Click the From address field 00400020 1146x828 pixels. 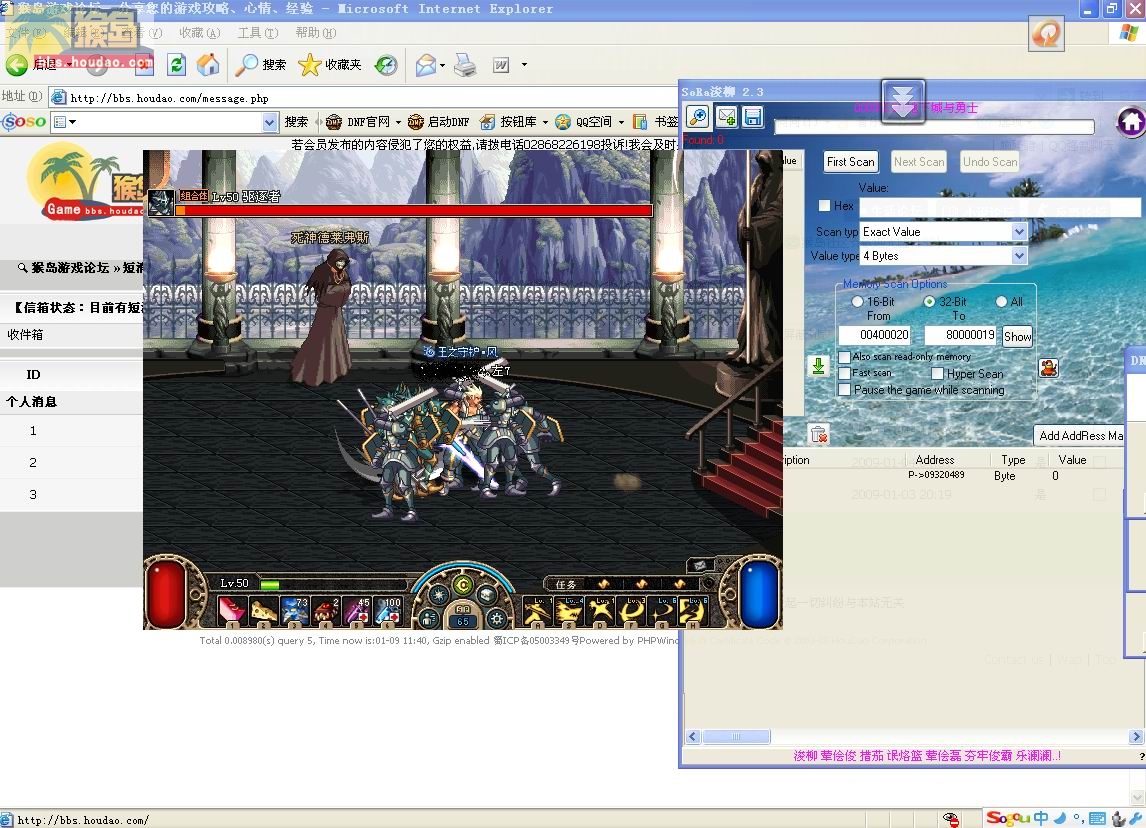[874, 335]
